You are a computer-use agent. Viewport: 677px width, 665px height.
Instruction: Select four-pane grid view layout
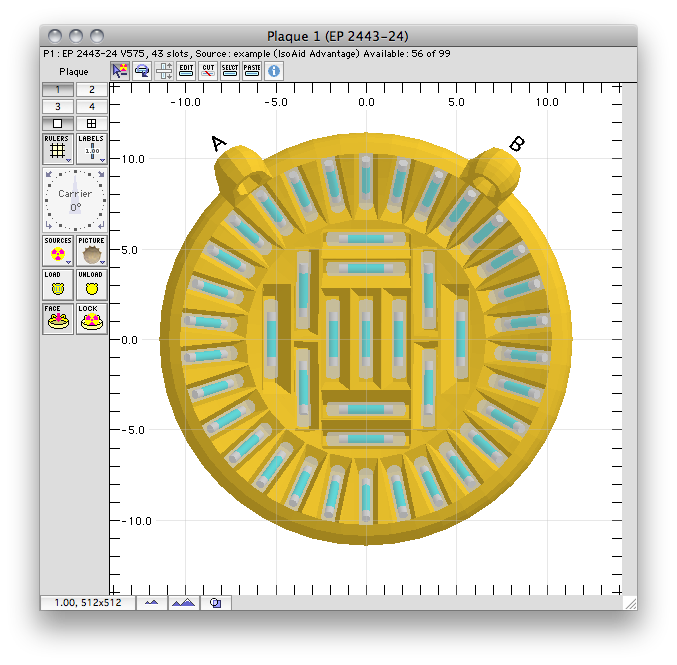tap(92, 124)
